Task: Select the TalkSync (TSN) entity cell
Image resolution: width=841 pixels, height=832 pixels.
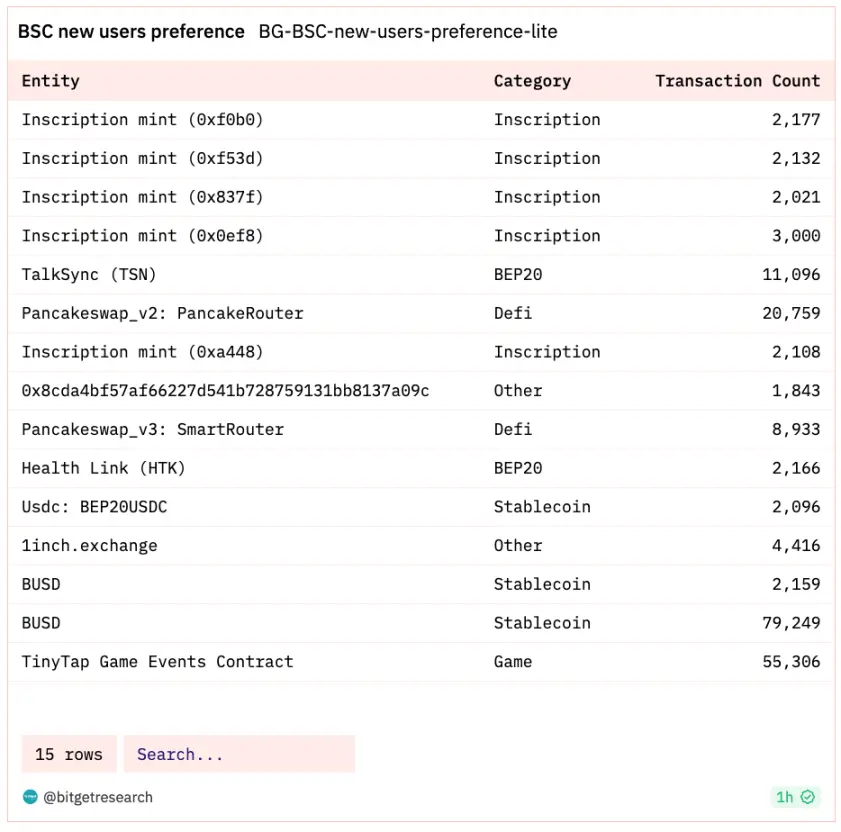Action: [x=89, y=274]
